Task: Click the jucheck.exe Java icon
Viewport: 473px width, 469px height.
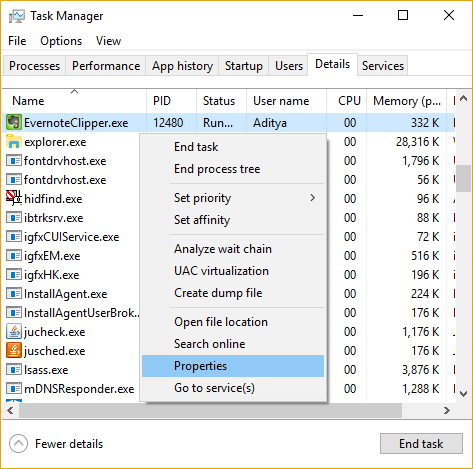Action: [x=14, y=332]
